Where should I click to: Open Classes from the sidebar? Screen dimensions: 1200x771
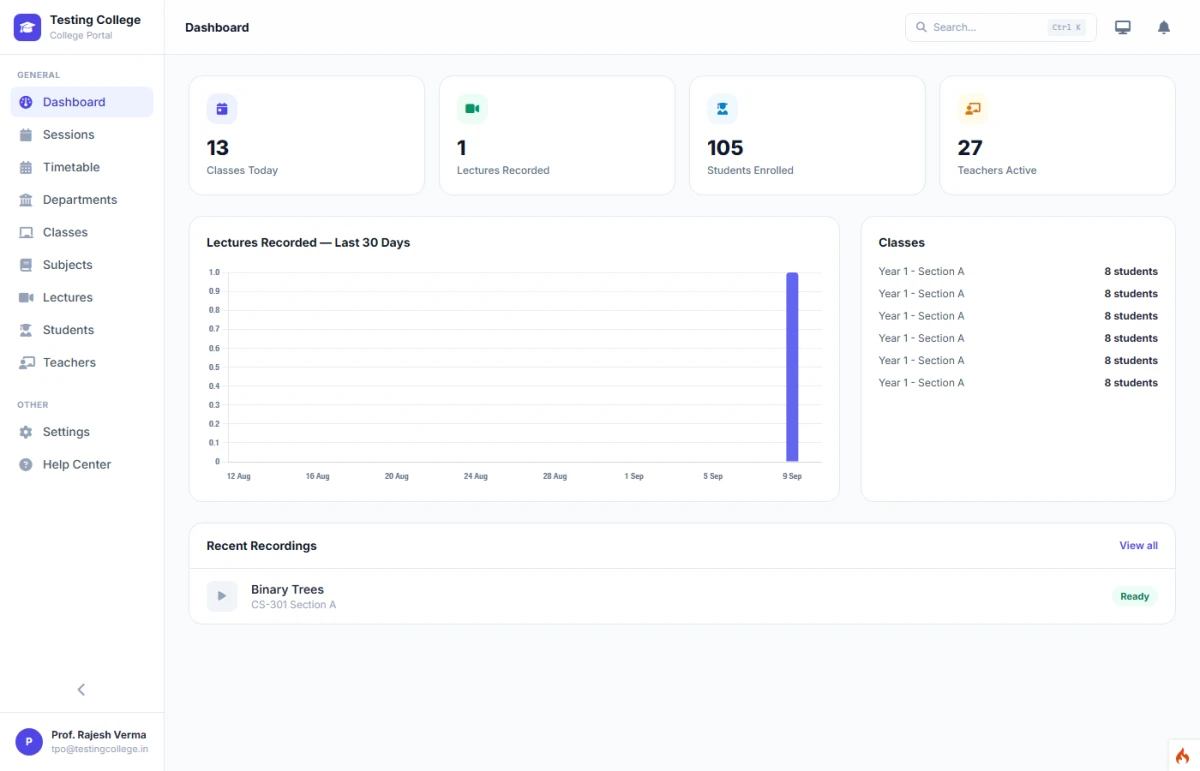pos(82,232)
